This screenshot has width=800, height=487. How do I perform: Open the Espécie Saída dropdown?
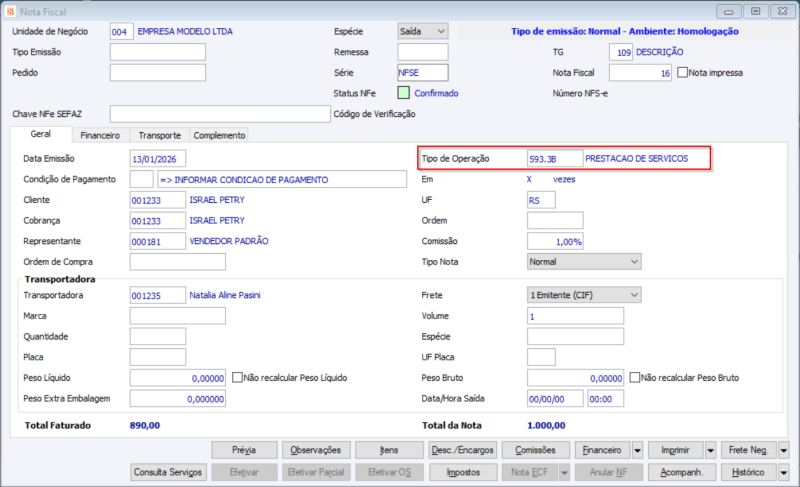click(423, 31)
